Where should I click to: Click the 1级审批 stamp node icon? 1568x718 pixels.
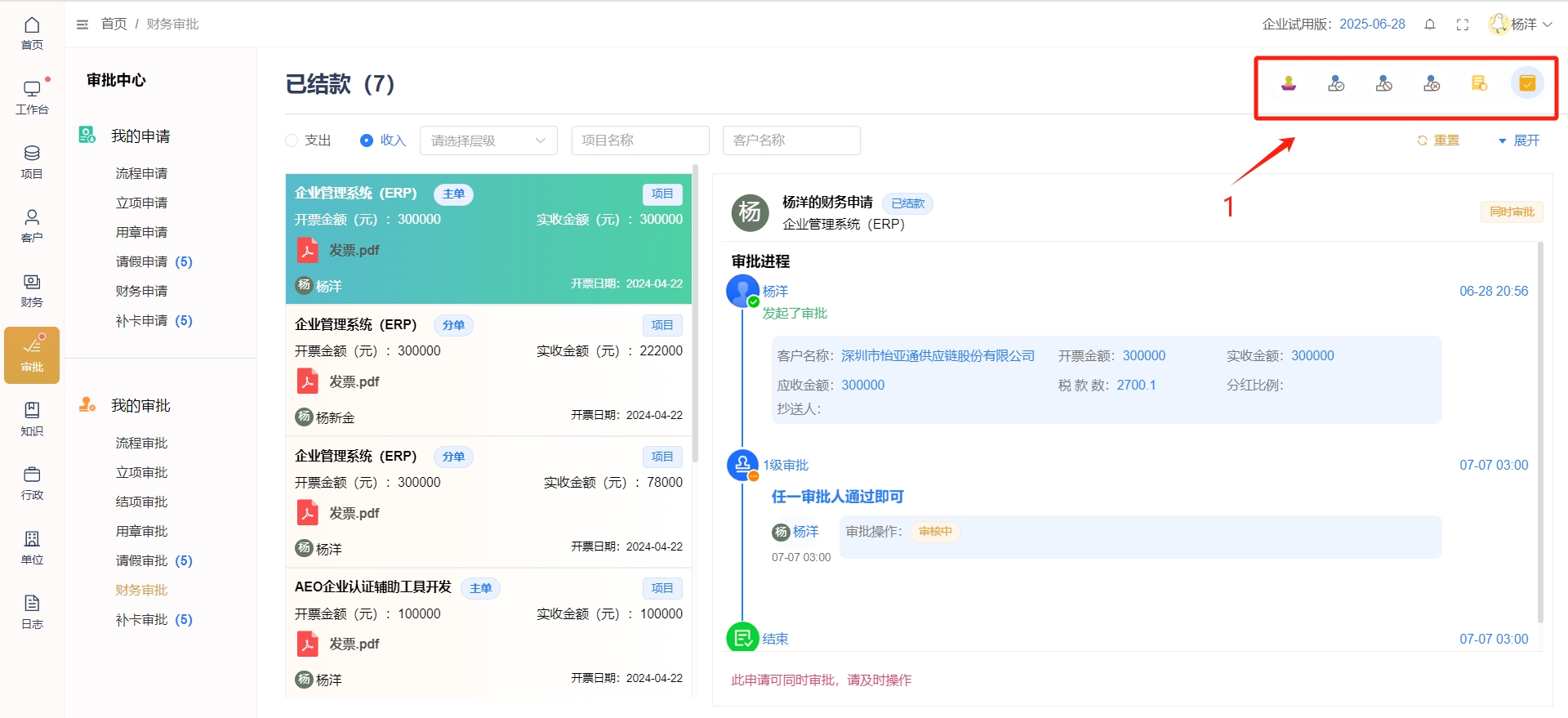(742, 466)
